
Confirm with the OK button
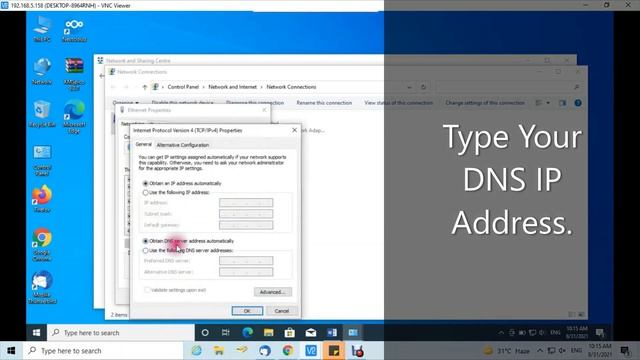(247, 311)
